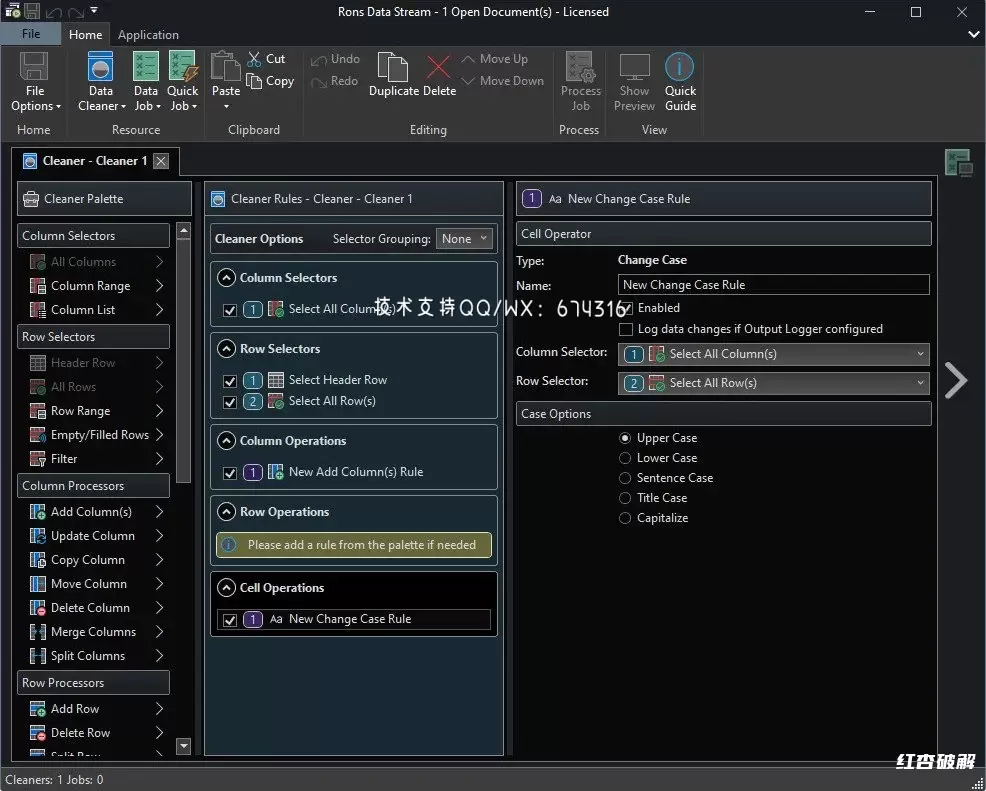Viewport: 986px width, 791px height.
Task: Collapse the Column Selectors rules section
Action: coord(226,278)
